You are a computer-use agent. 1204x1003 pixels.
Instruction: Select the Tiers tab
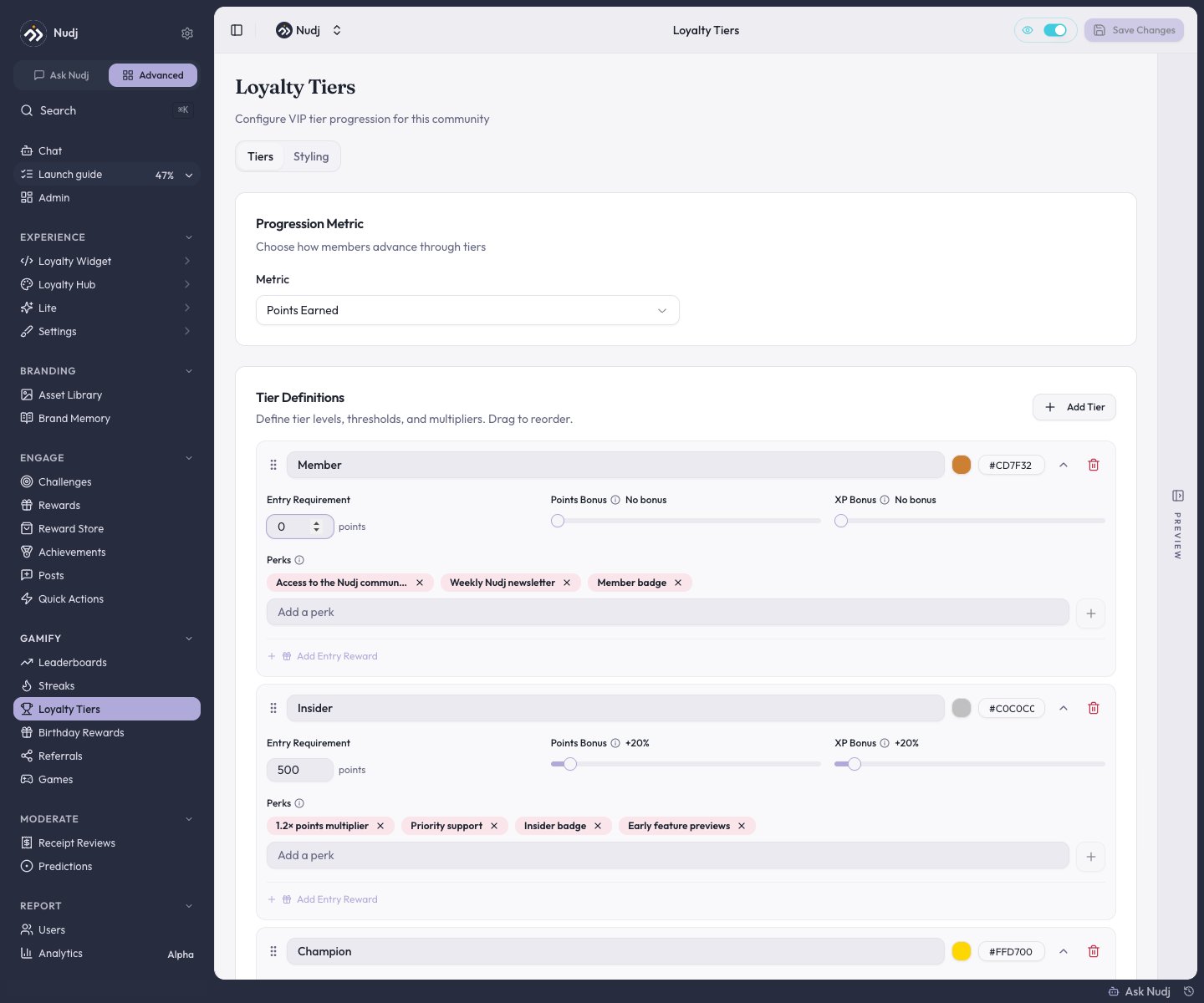tap(260, 156)
